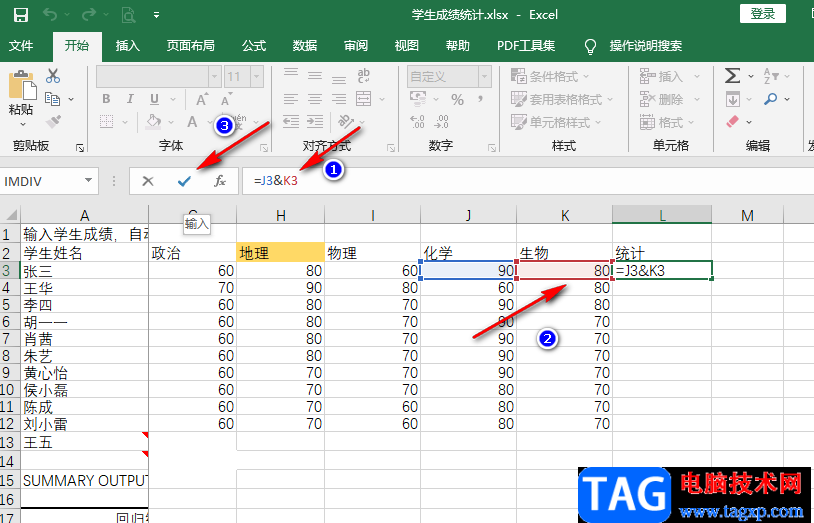This screenshot has width=814, height=523.
Task: Click cell A3 containing 张三
Action: [85, 271]
